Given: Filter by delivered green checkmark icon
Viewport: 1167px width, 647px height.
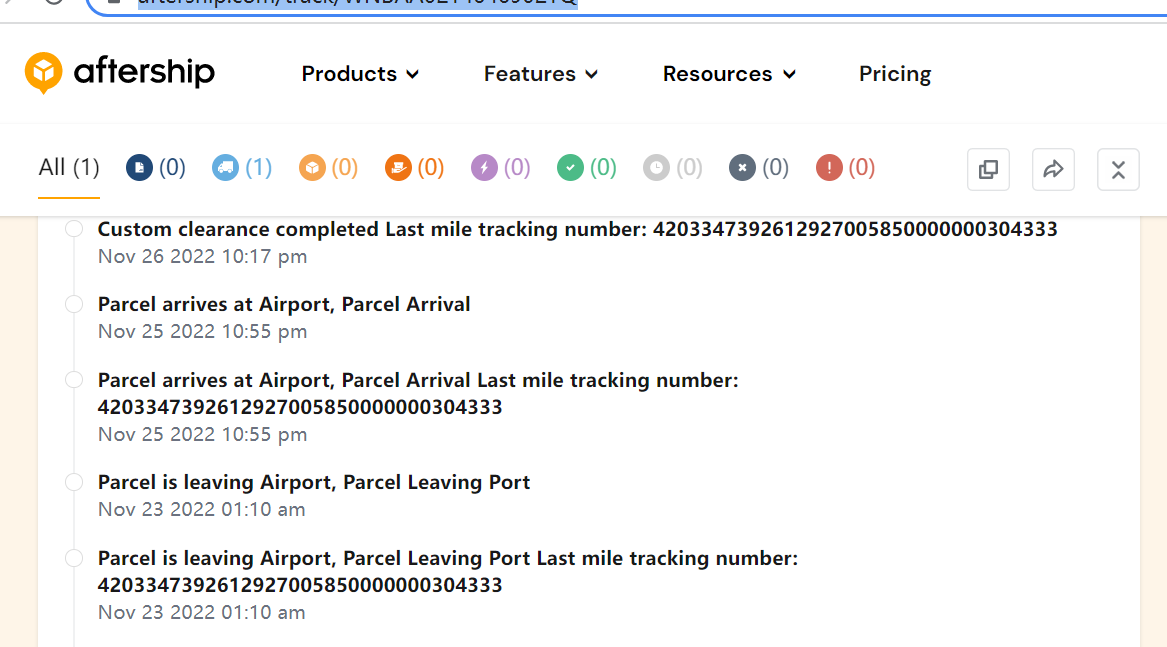Looking at the screenshot, I should 570,168.
